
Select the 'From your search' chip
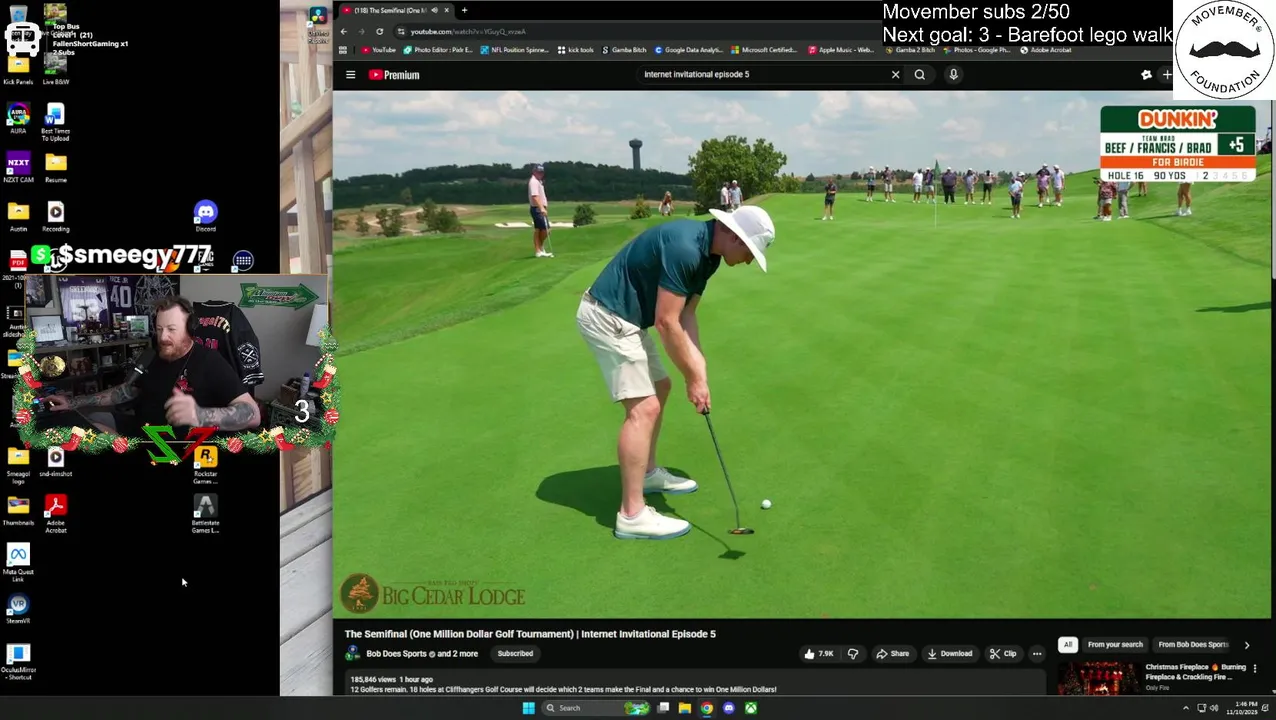1115,645
